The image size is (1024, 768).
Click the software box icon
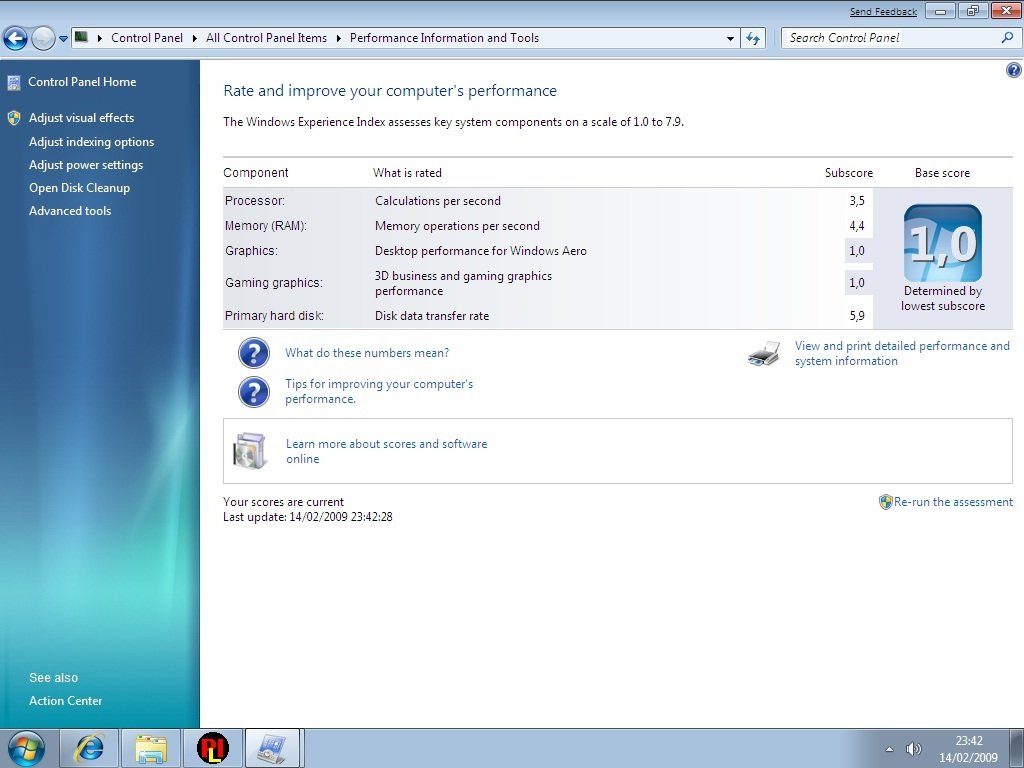click(x=250, y=451)
